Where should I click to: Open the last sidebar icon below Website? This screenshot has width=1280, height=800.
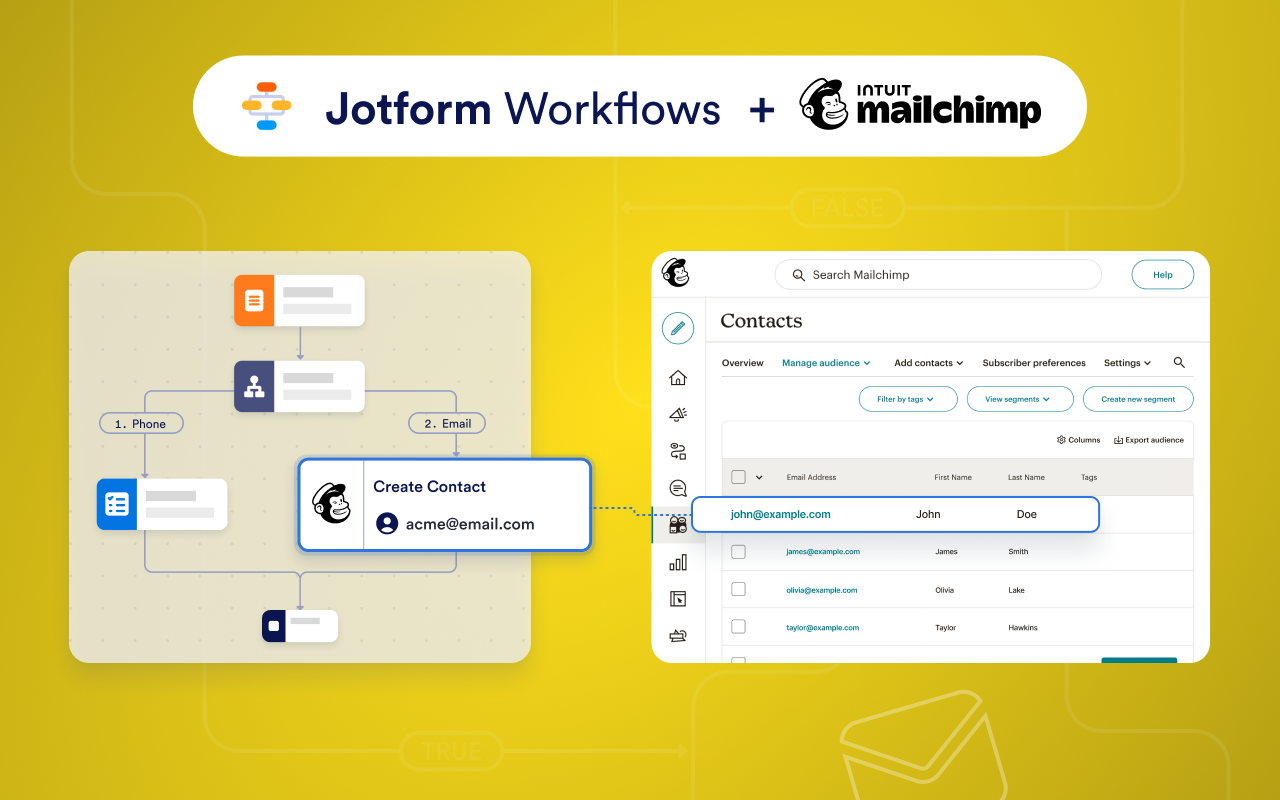tap(678, 635)
